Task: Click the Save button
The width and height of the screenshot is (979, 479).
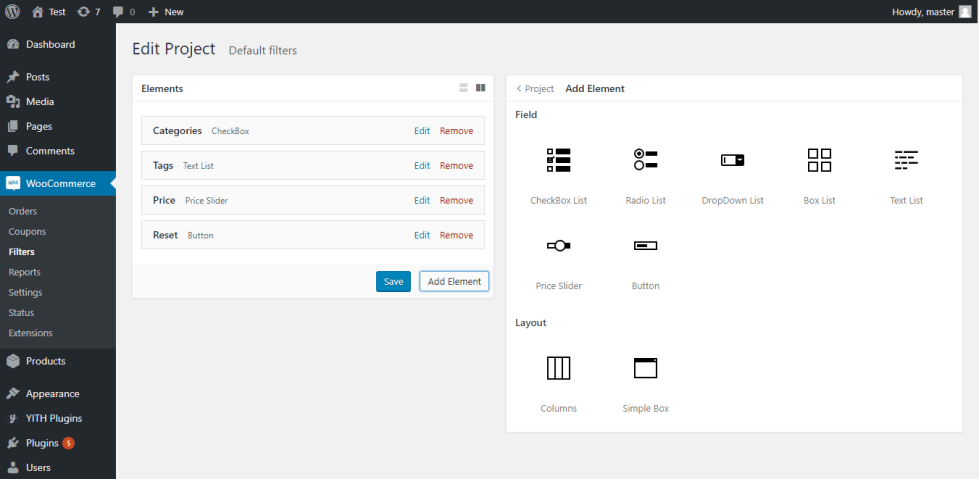Action: [x=393, y=282]
